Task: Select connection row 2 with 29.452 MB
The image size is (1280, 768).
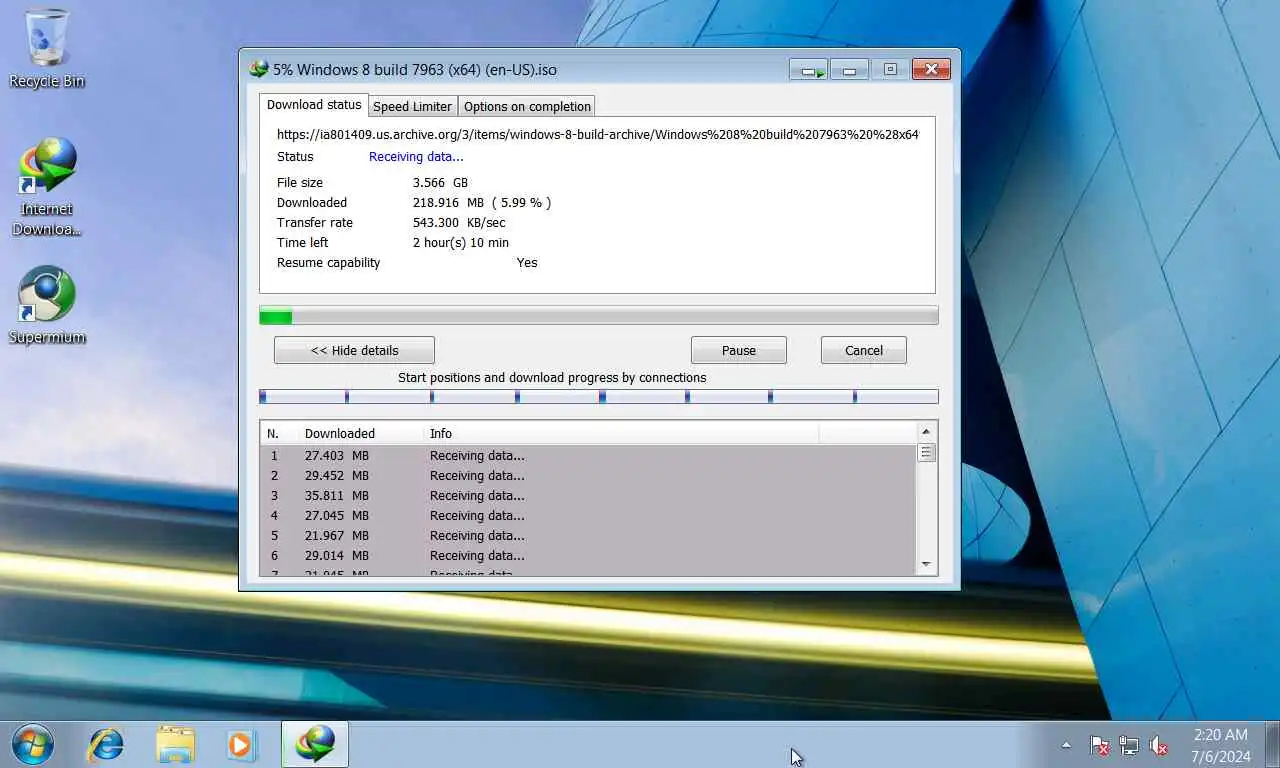Action: 588,476
